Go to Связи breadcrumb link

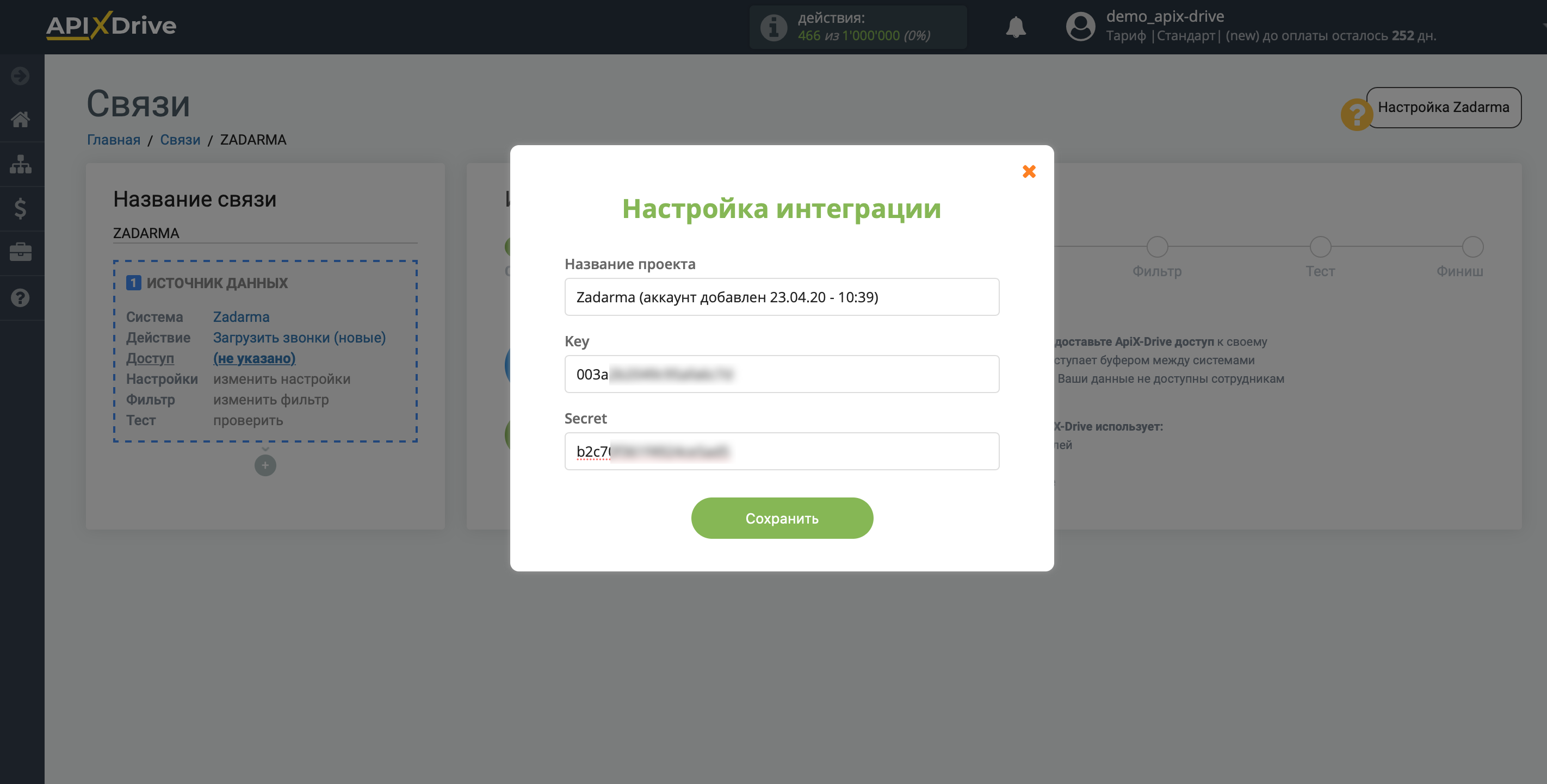pyautogui.click(x=180, y=139)
